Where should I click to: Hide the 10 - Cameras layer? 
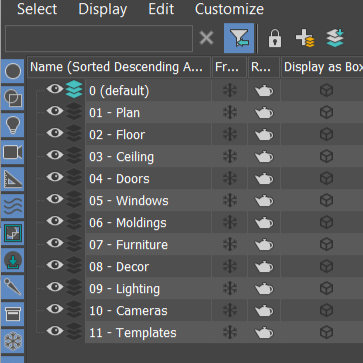55,309
